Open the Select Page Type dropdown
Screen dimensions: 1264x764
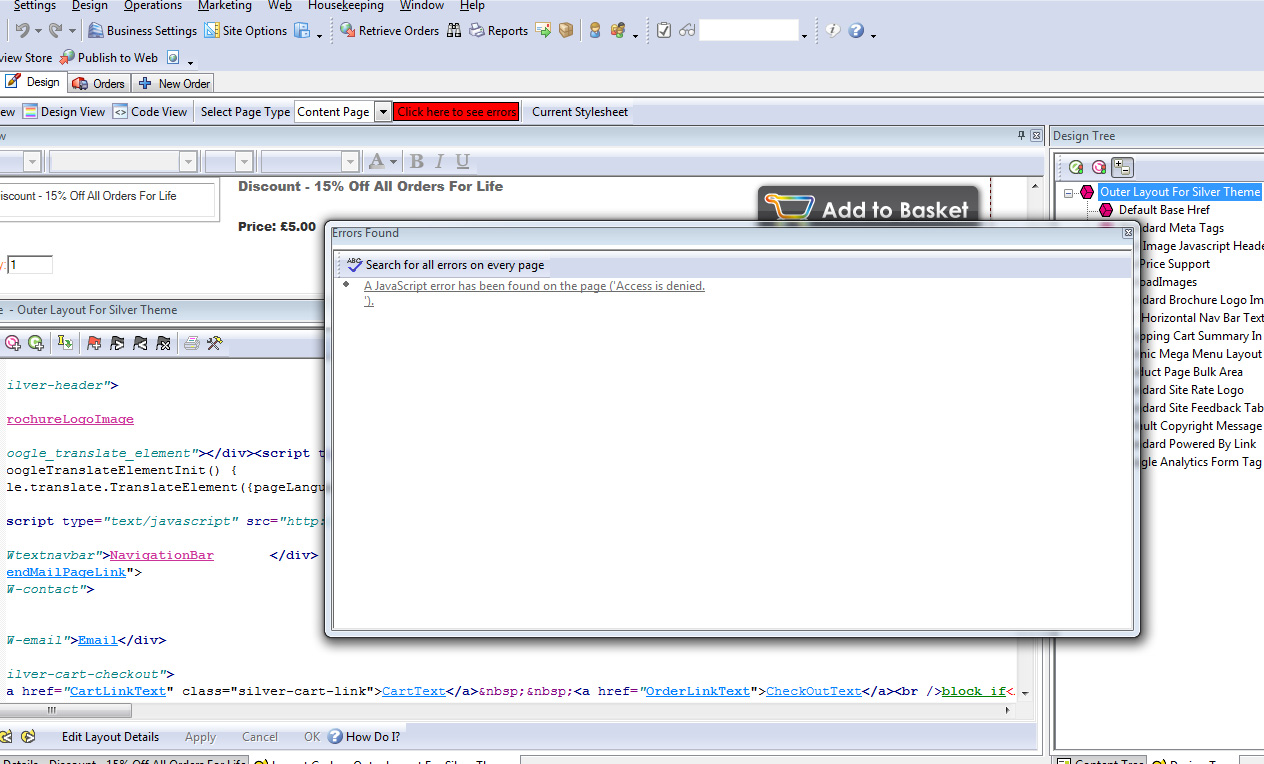point(382,112)
